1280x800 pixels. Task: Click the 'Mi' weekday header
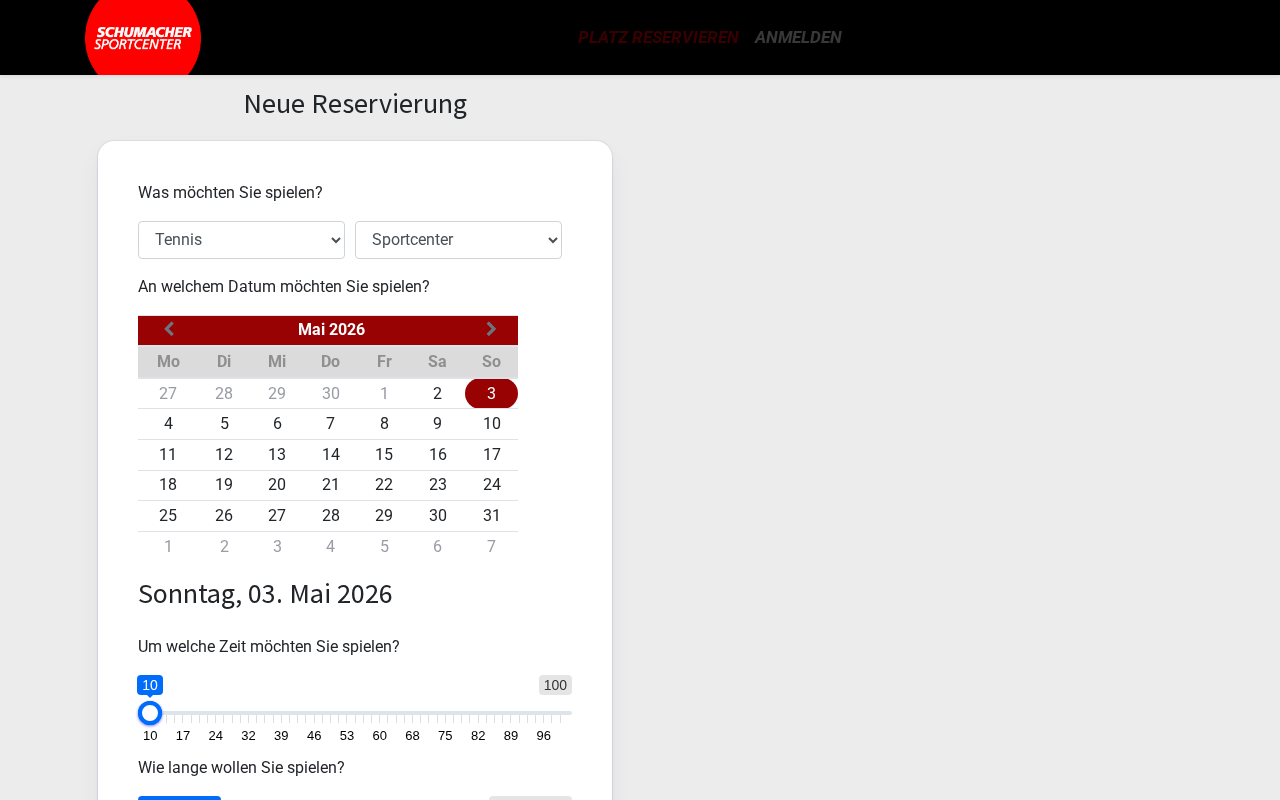tap(277, 362)
